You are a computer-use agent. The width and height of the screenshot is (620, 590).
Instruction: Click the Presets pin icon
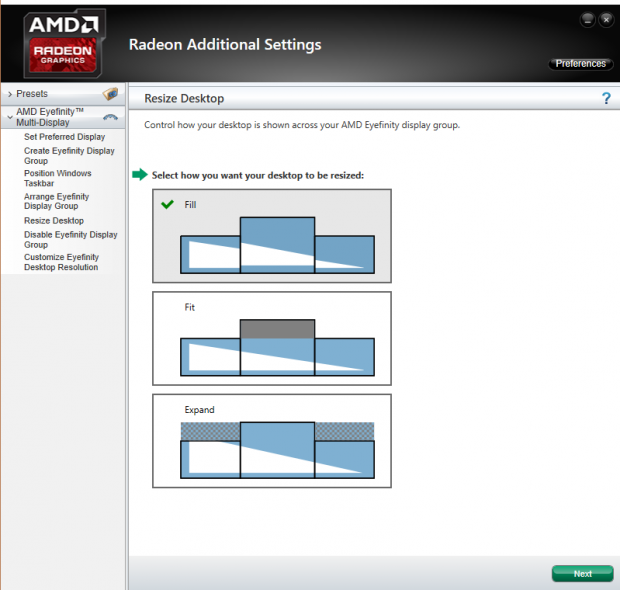(x=110, y=94)
